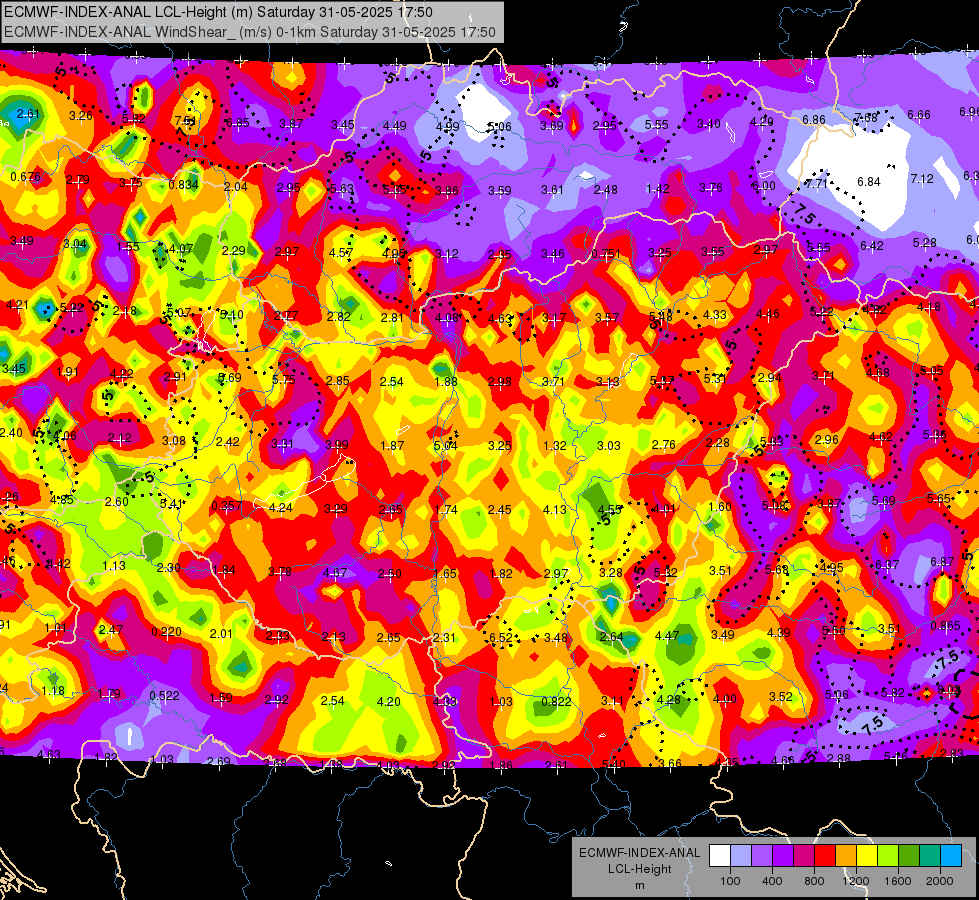979x900 pixels.
Task: Click the wind shear value 1.60
Action: [720, 507]
